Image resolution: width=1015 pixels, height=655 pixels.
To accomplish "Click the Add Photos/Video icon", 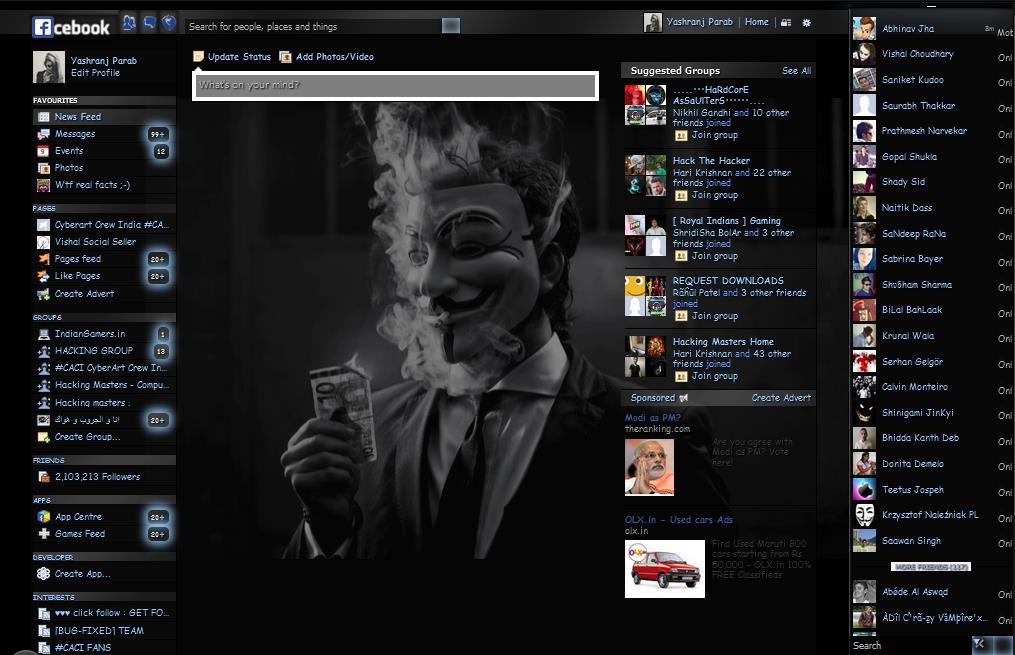I will tap(285, 57).
